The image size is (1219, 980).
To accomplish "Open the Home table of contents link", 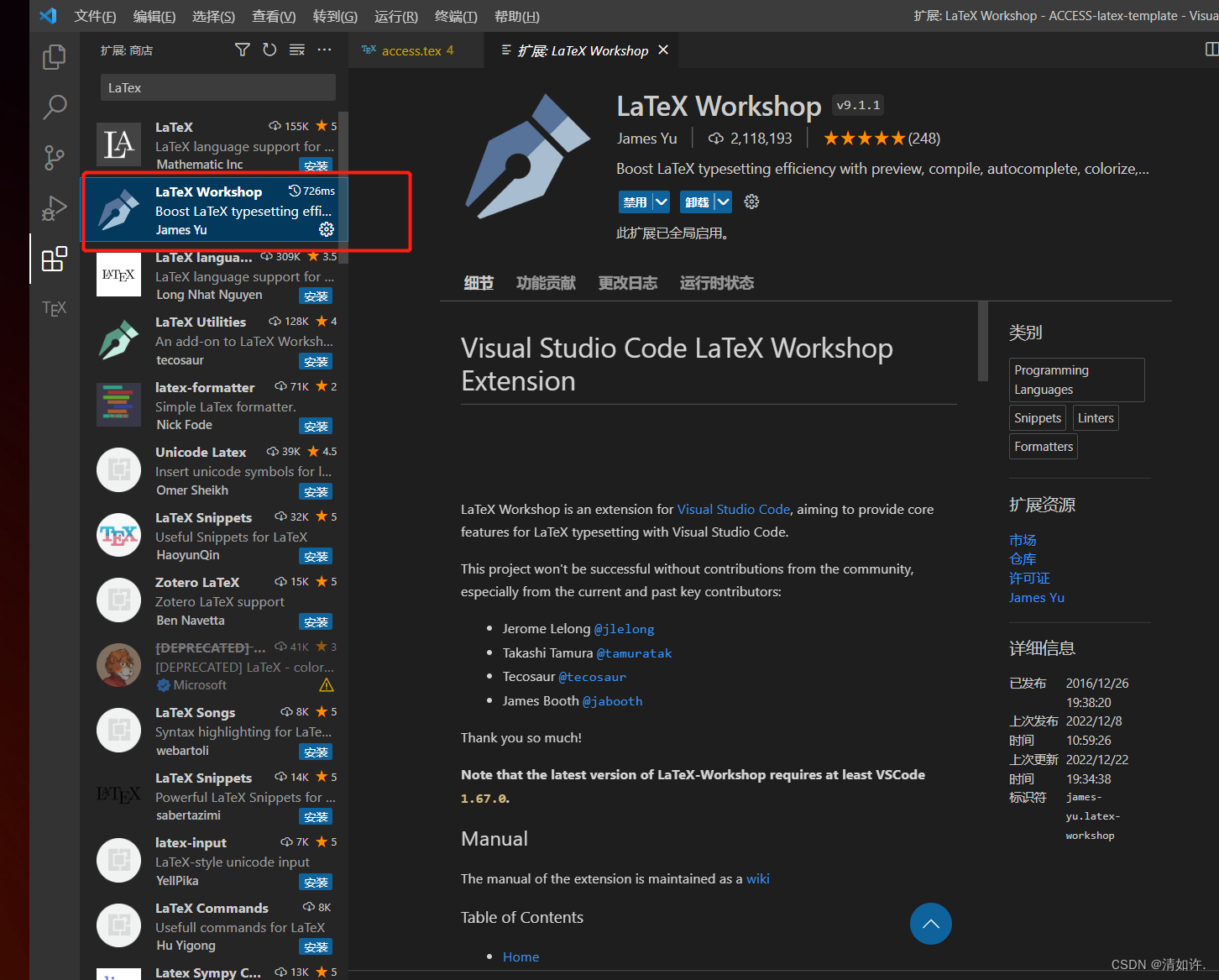I will click(521, 956).
